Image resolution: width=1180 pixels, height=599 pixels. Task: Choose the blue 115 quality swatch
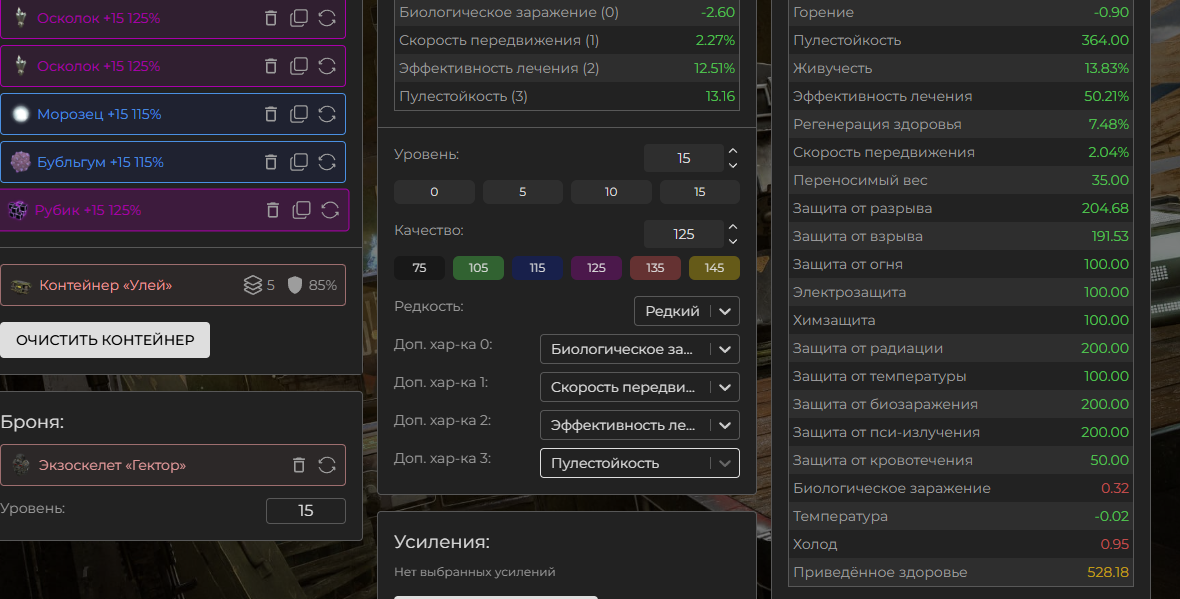tap(537, 268)
